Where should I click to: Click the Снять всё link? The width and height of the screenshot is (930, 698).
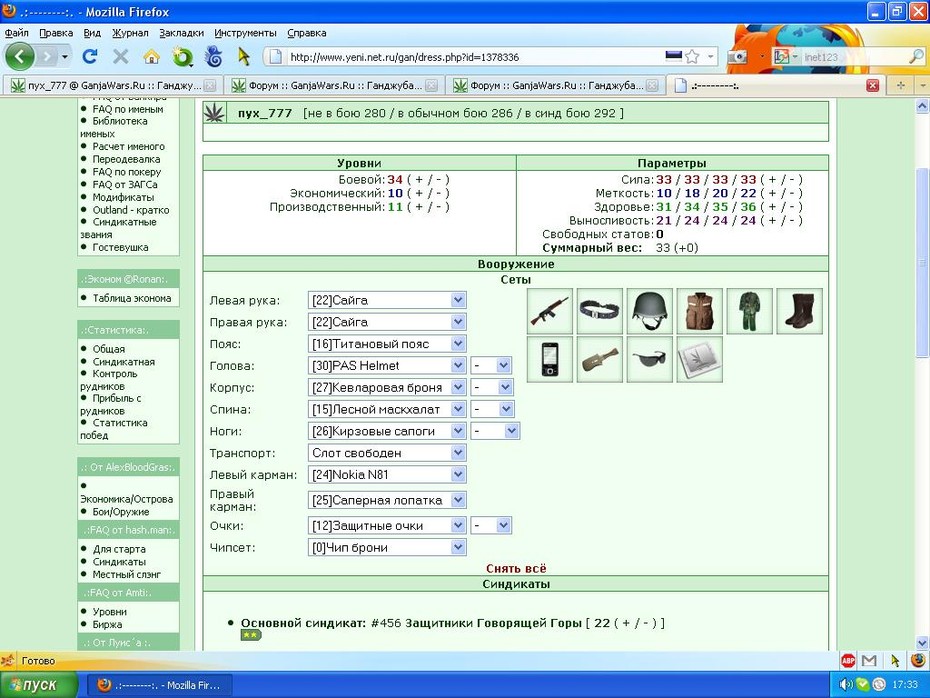coord(516,568)
